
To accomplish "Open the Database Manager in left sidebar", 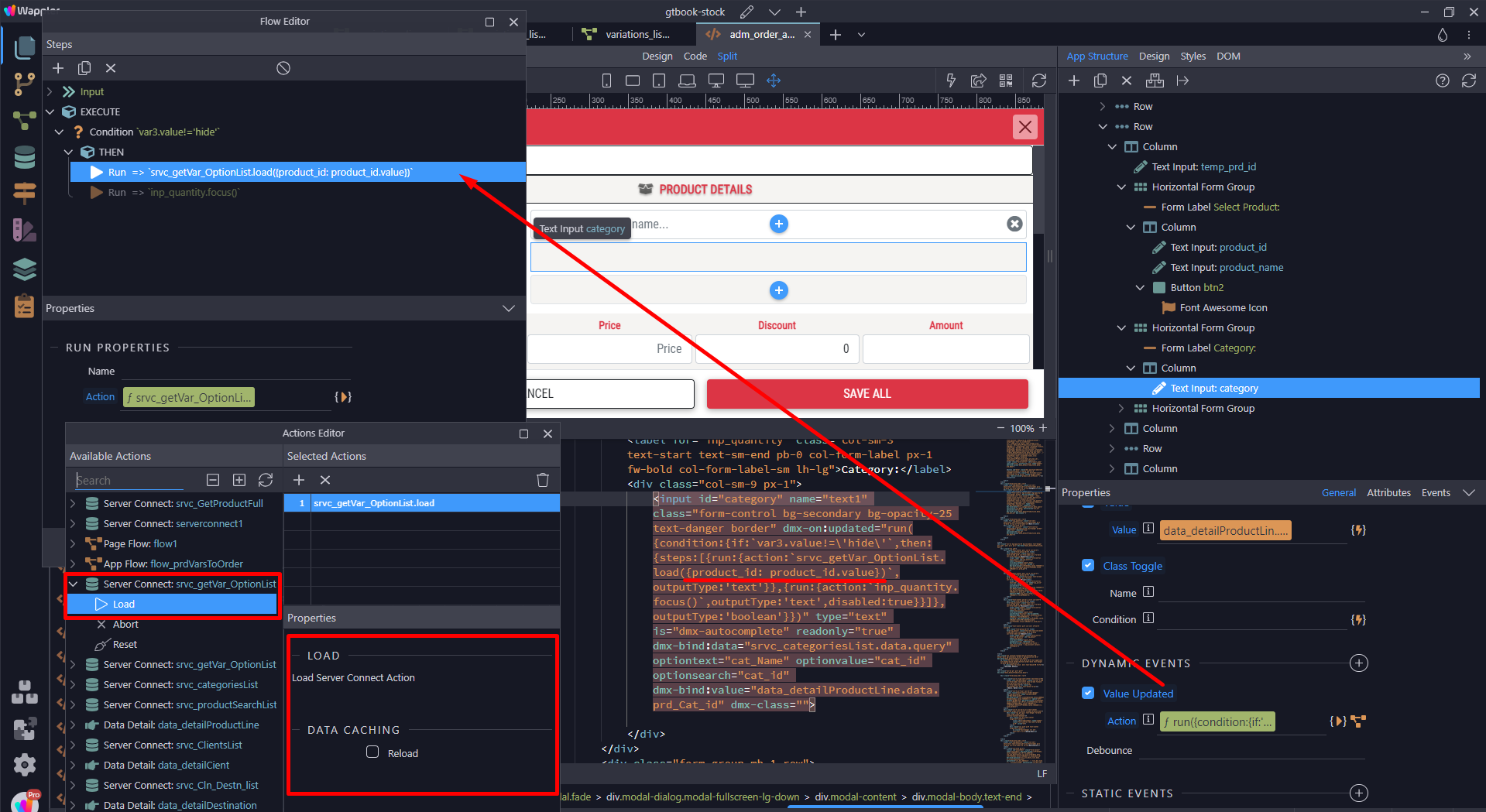I will 24,157.
